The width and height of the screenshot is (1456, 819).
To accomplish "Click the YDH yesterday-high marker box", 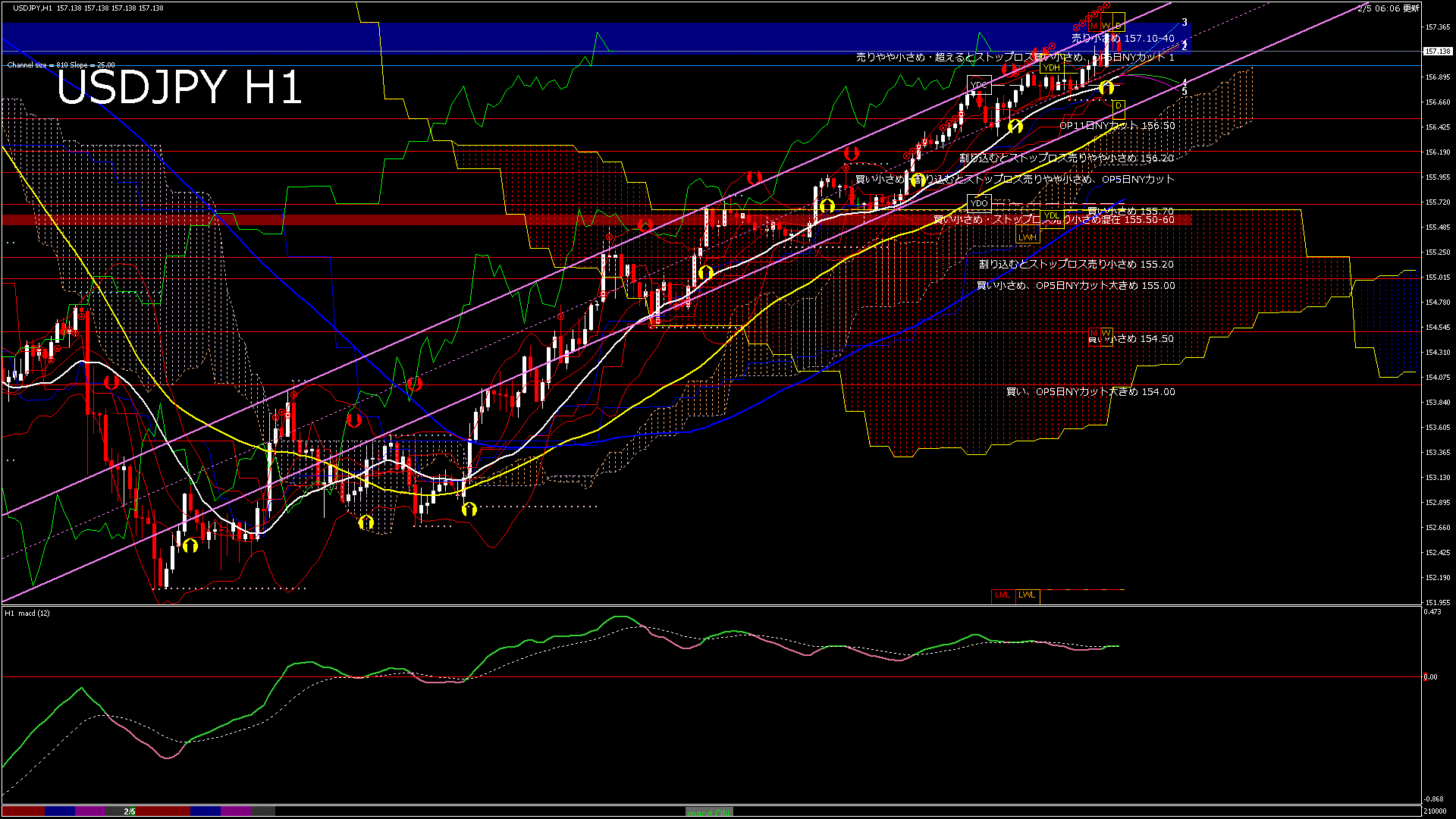I will (1051, 67).
